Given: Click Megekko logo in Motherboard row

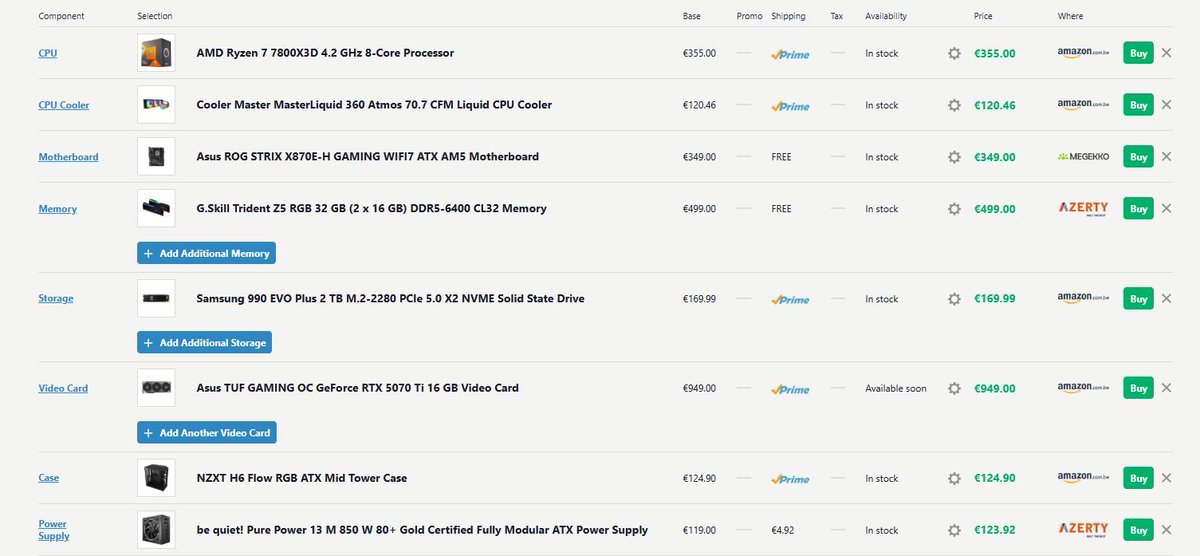Looking at the screenshot, I should [1084, 157].
